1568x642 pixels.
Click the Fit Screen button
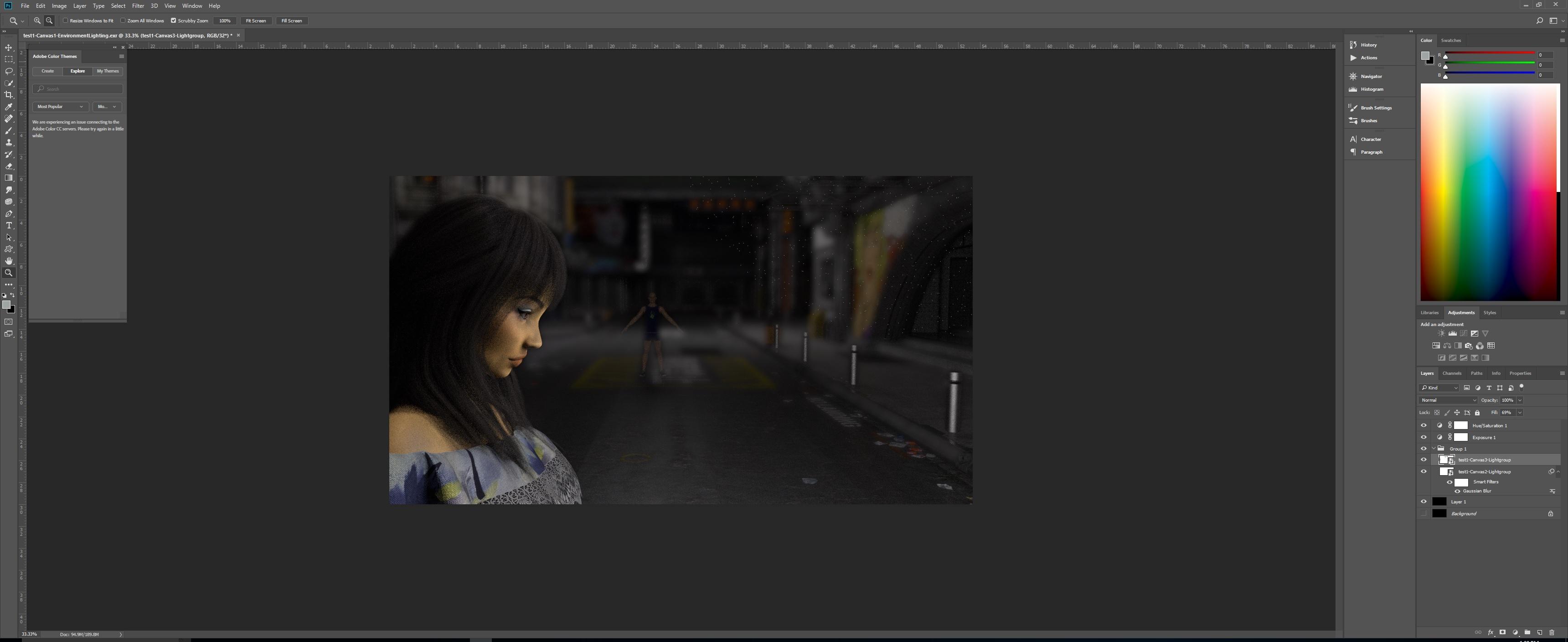[x=256, y=21]
